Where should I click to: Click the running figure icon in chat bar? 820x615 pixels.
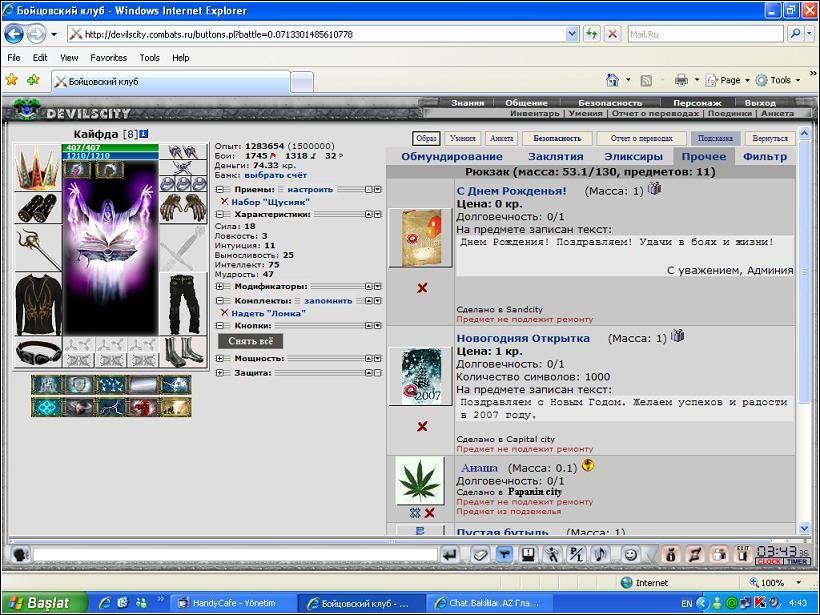point(552,555)
